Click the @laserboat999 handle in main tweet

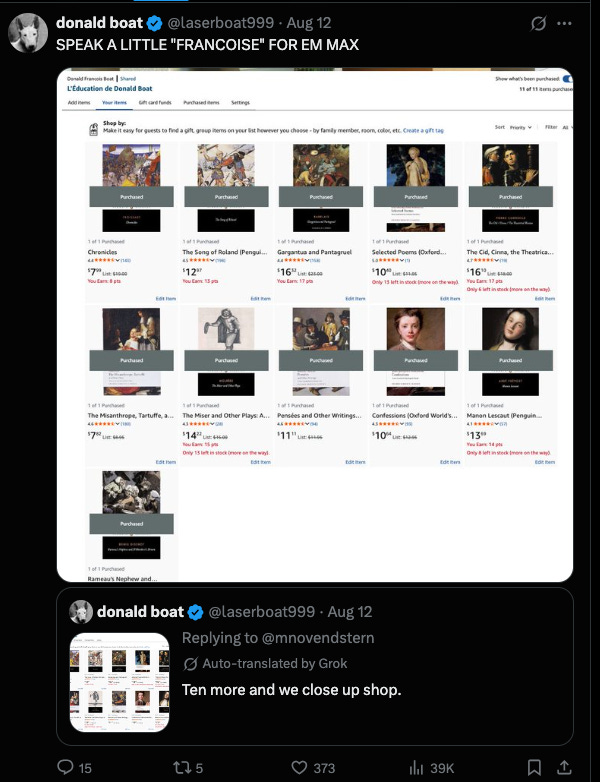(220, 23)
